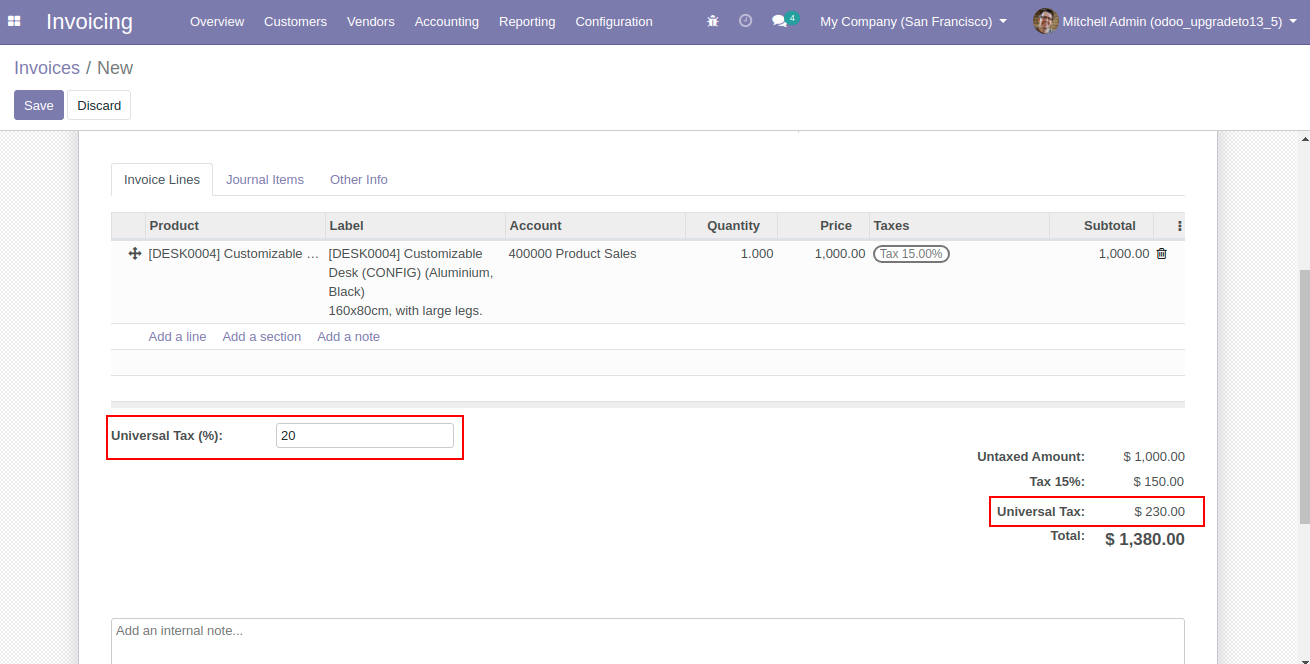The width and height of the screenshot is (1310, 664).
Task: Switch to the Journal Items tab
Action: click(264, 180)
